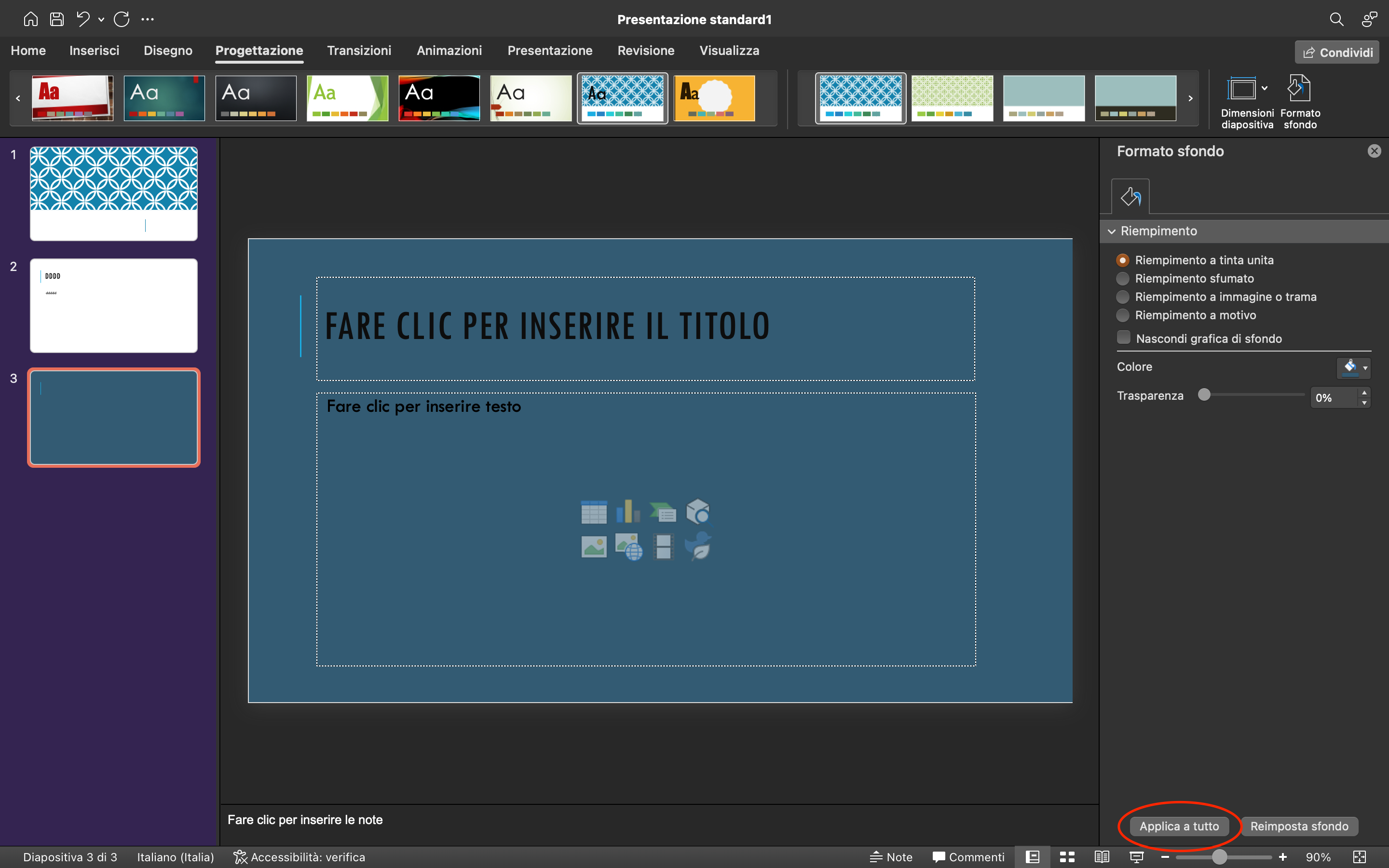Insert a video using the placeholder icon

pyautogui.click(x=663, y=546)
